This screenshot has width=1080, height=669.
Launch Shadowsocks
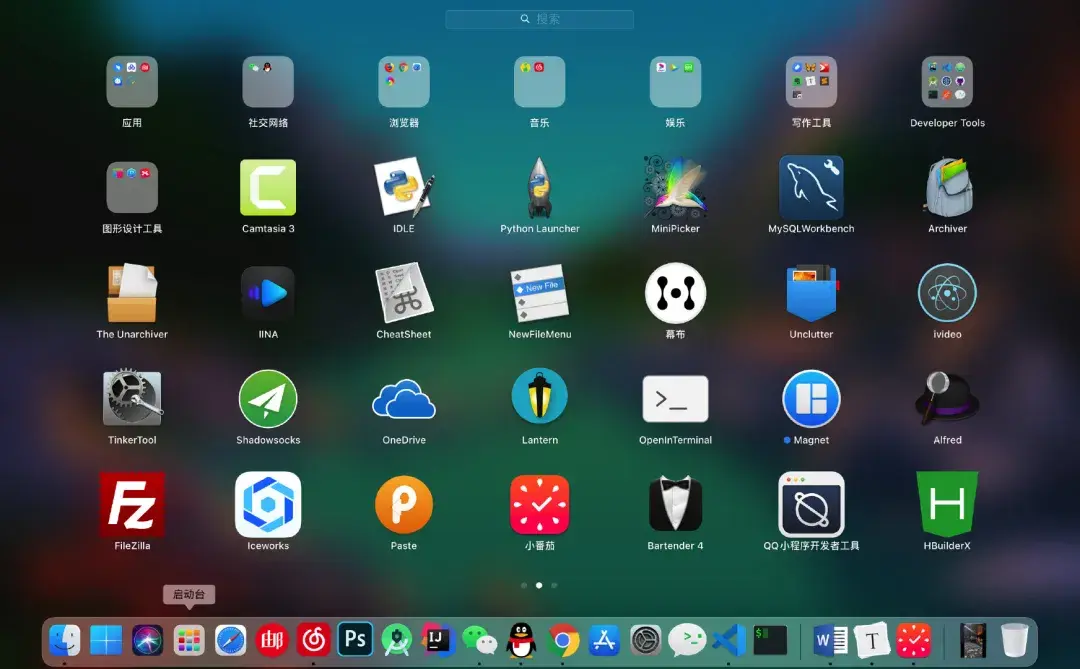point(268,398)
